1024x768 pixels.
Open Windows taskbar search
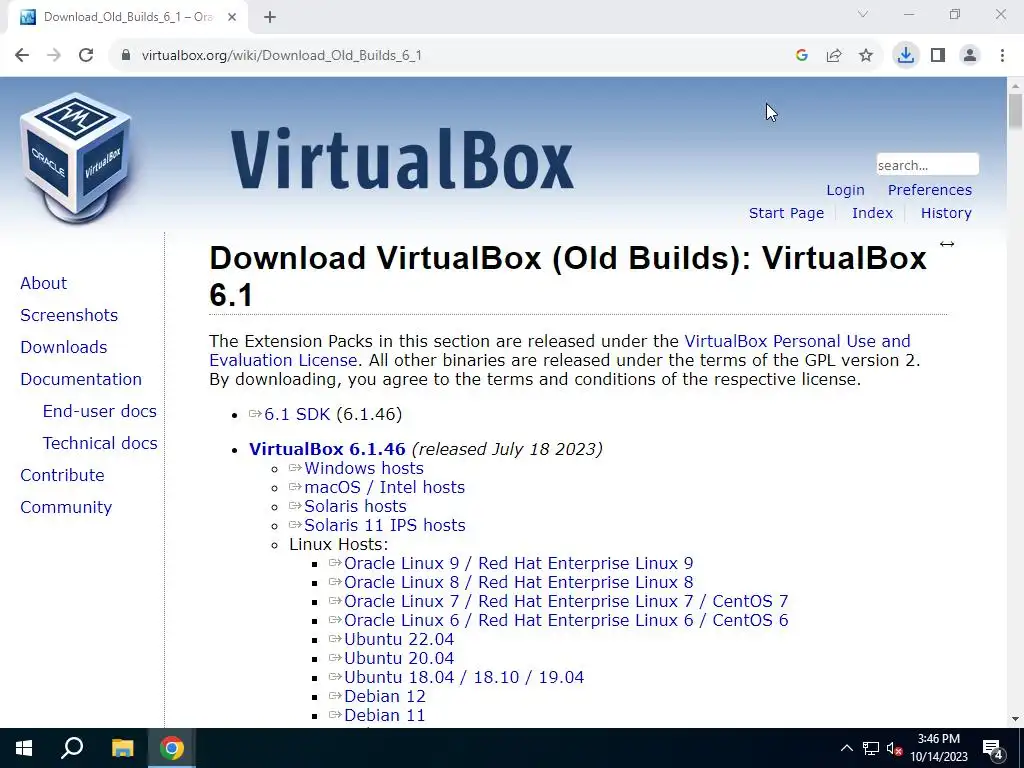(x=72, y=748)
